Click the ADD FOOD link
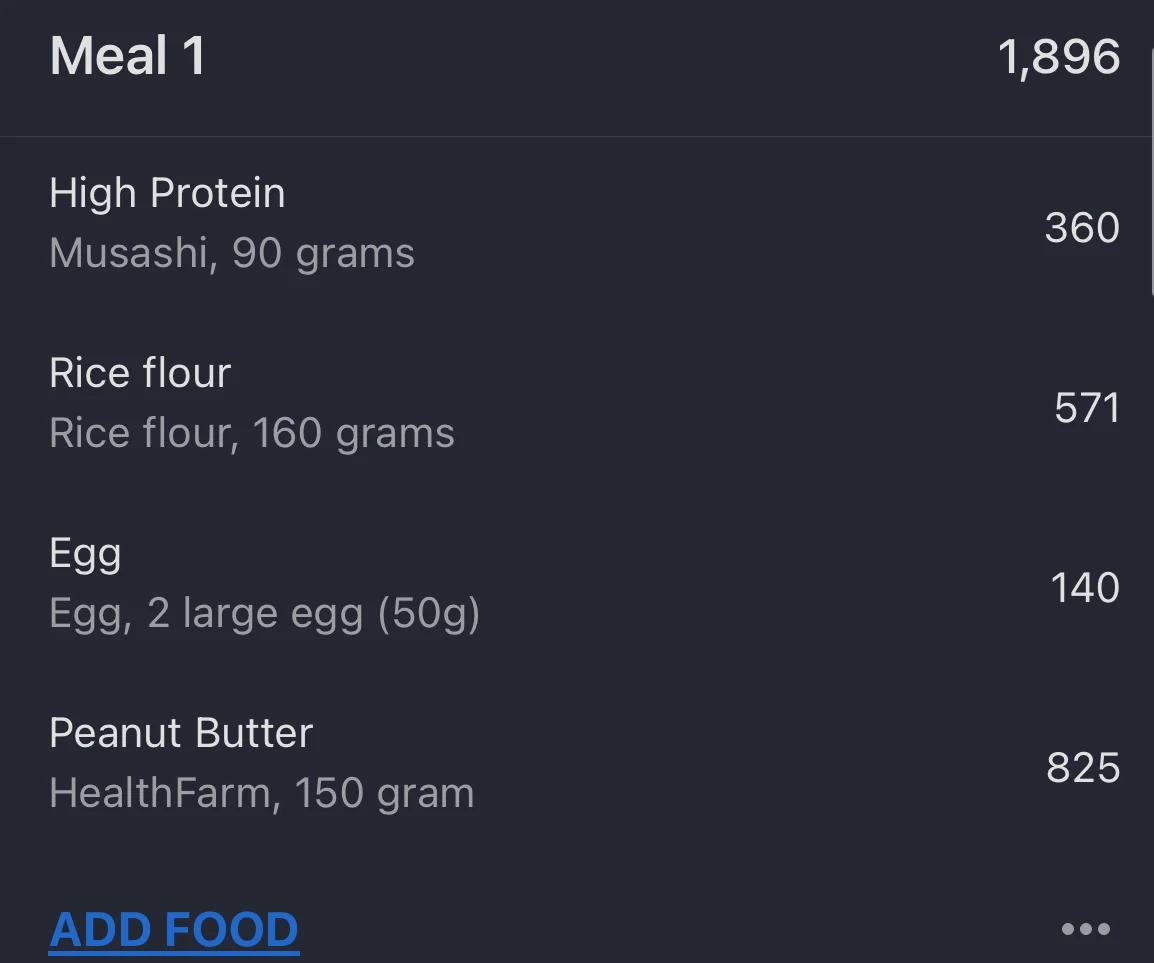The image size is (1154, 963). (174, 930)
